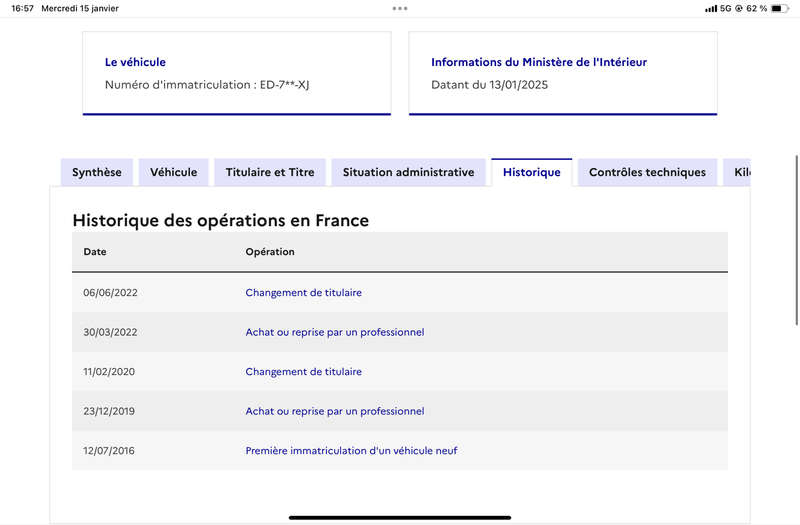Tap the orientation lock icon near battery
This screenshot has width=800, height=525.
pyautogui.click(x=738, y=9)
